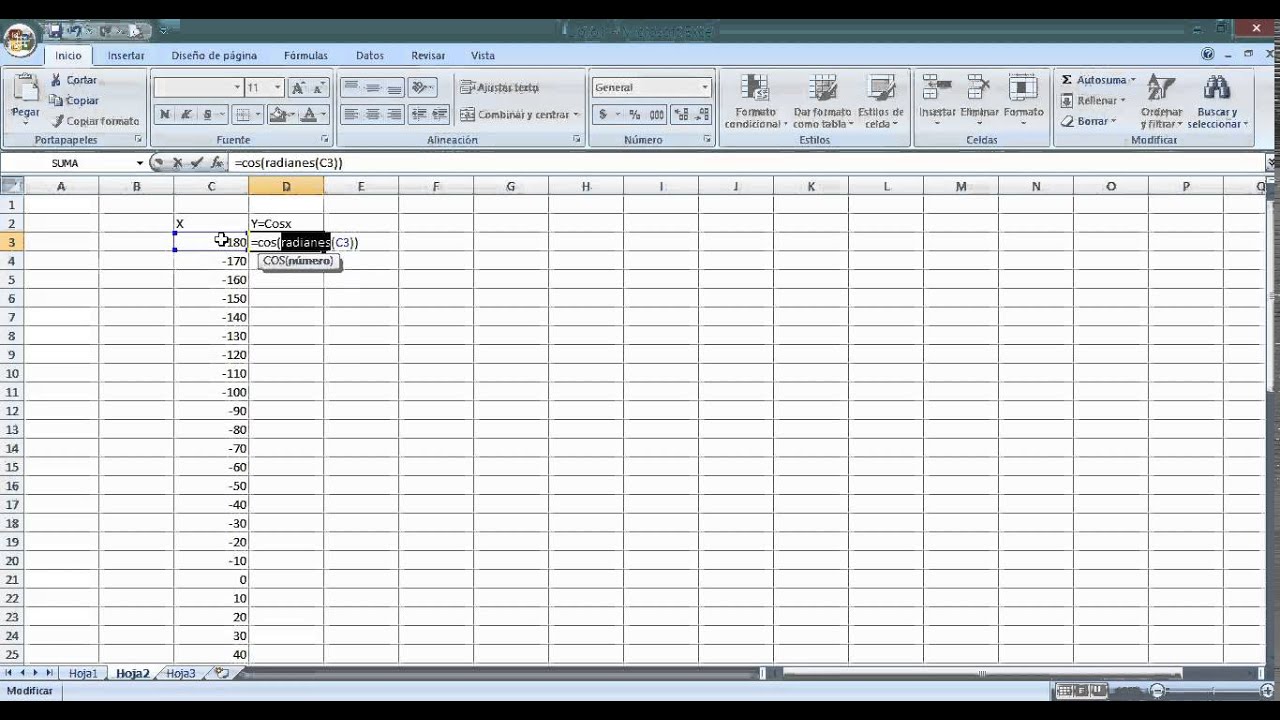The width and height of the screenshot is (1280, 720).
Task: Open the font name combo box
Action: click(198, 88)
